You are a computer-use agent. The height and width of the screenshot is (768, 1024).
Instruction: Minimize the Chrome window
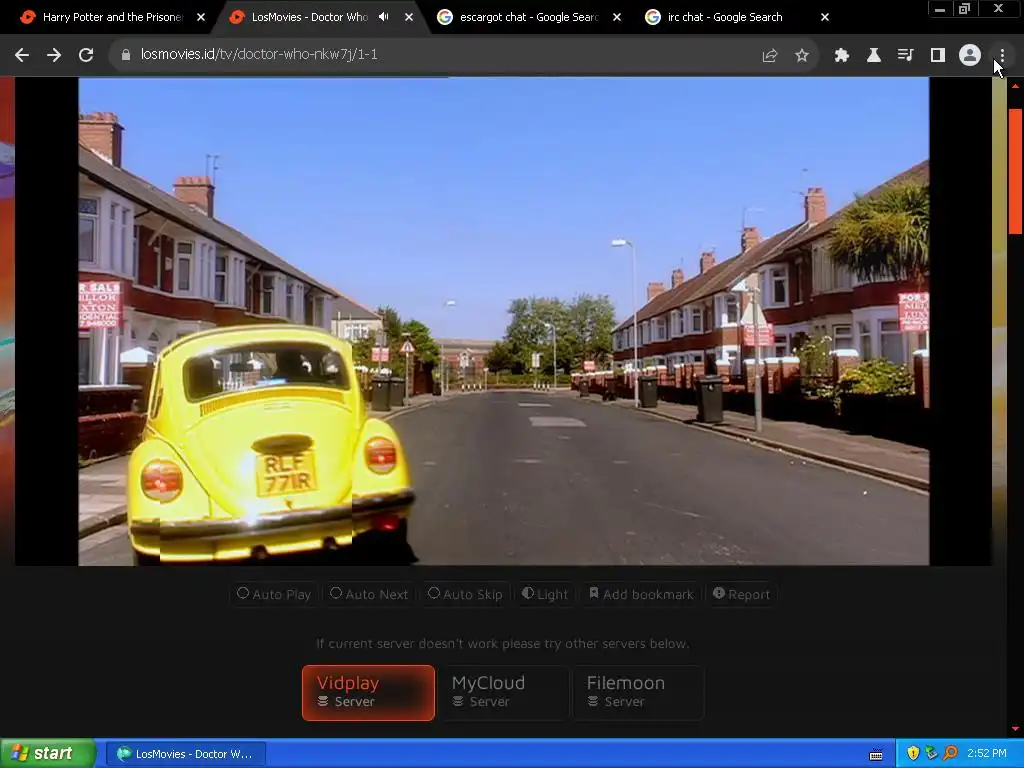[x=940, y=9]
